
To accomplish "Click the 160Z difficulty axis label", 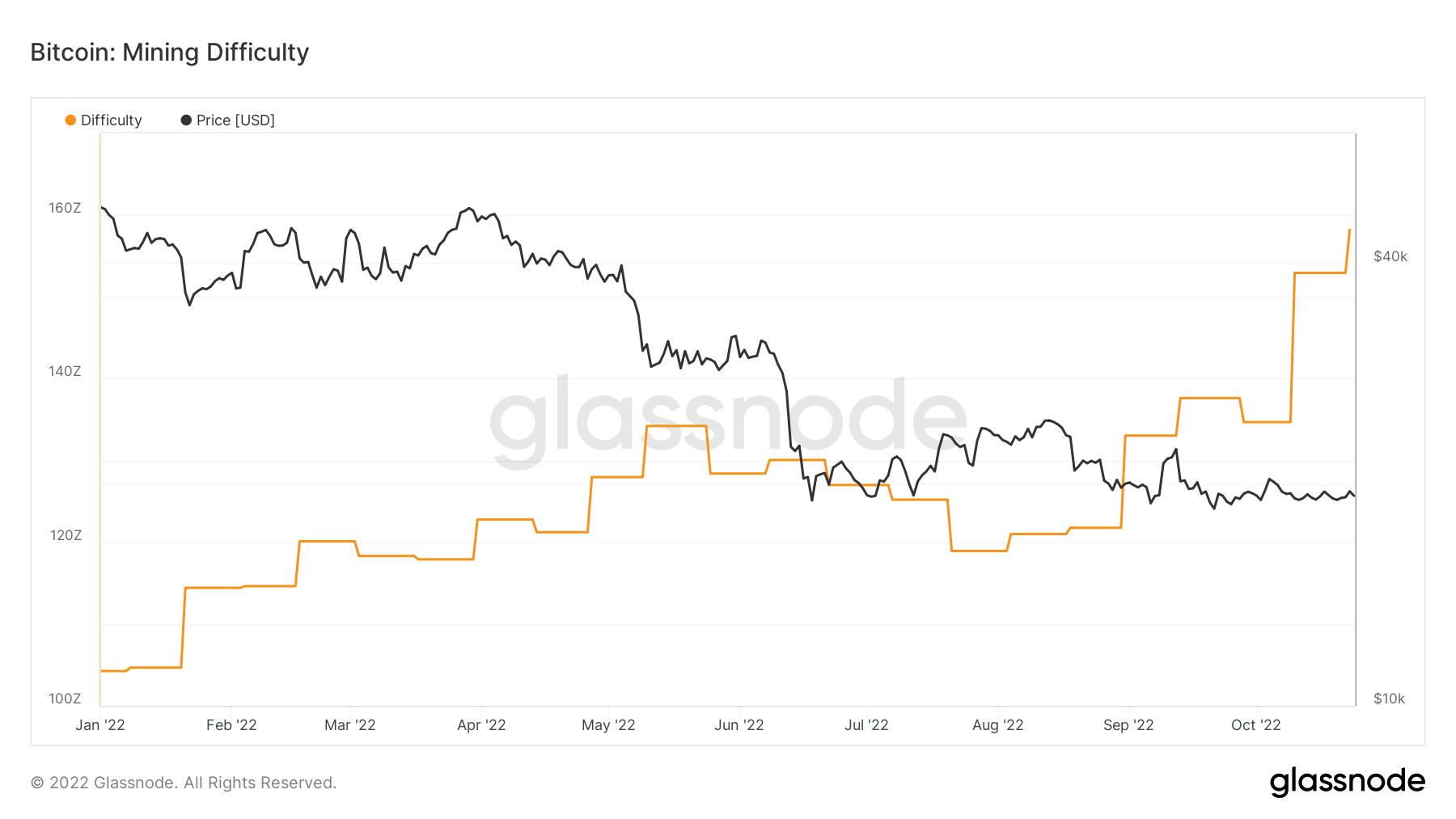I will 65,209.
